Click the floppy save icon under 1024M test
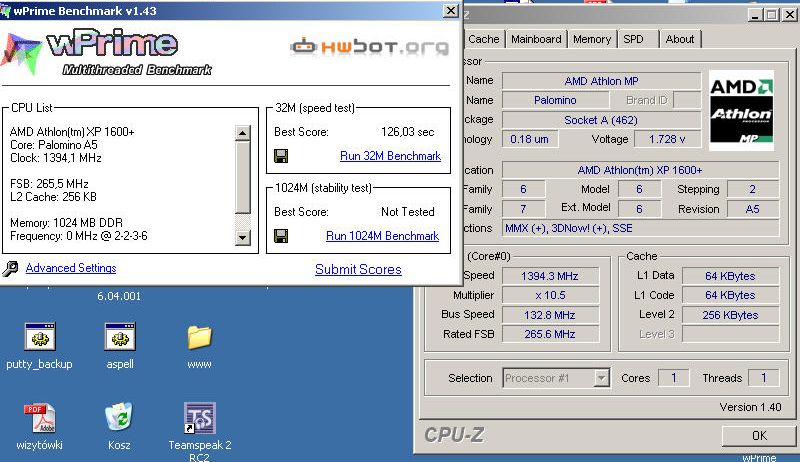Screen dimensions: 800x462 click(x=281, y=236)
